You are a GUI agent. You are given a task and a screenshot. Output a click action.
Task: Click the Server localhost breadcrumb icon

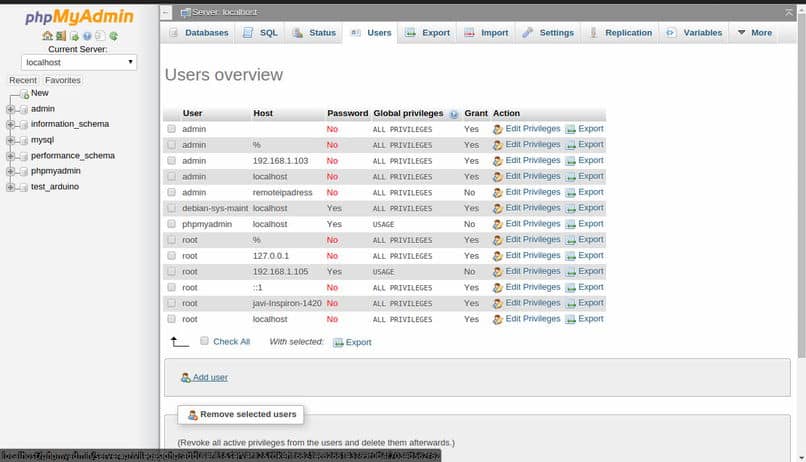coord(185,12)
